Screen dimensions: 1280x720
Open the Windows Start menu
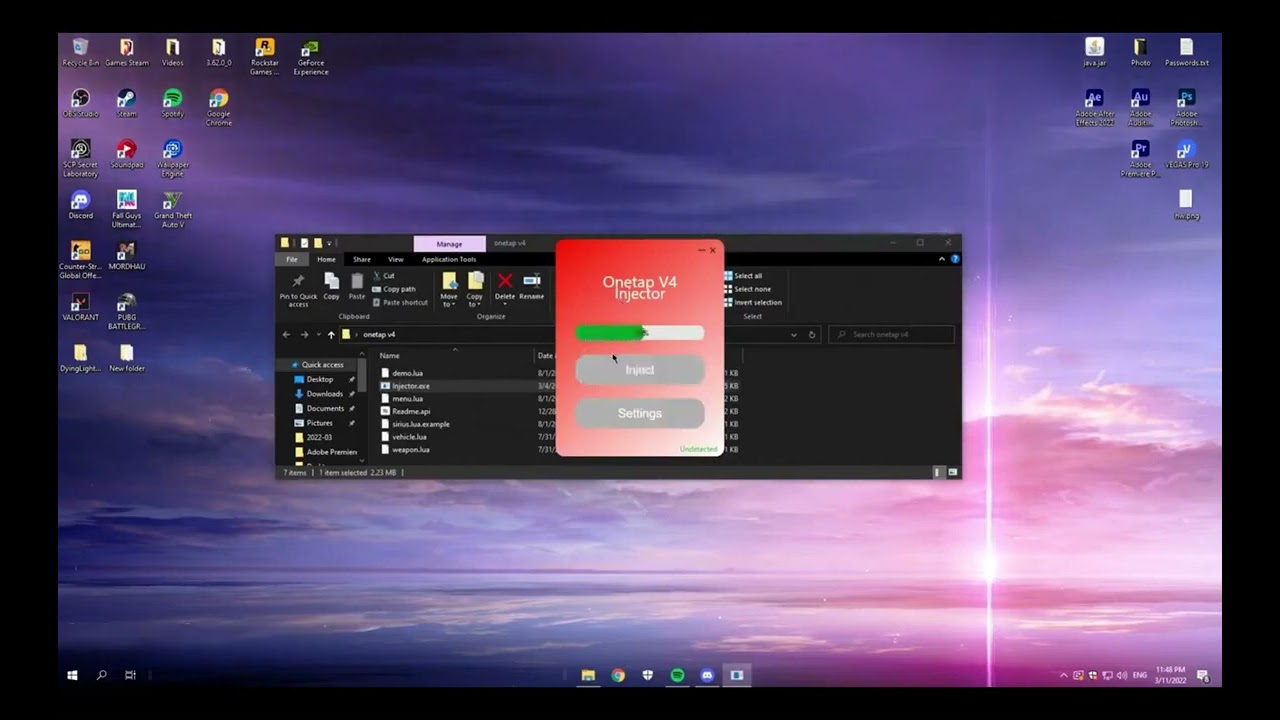click(72, 675)
